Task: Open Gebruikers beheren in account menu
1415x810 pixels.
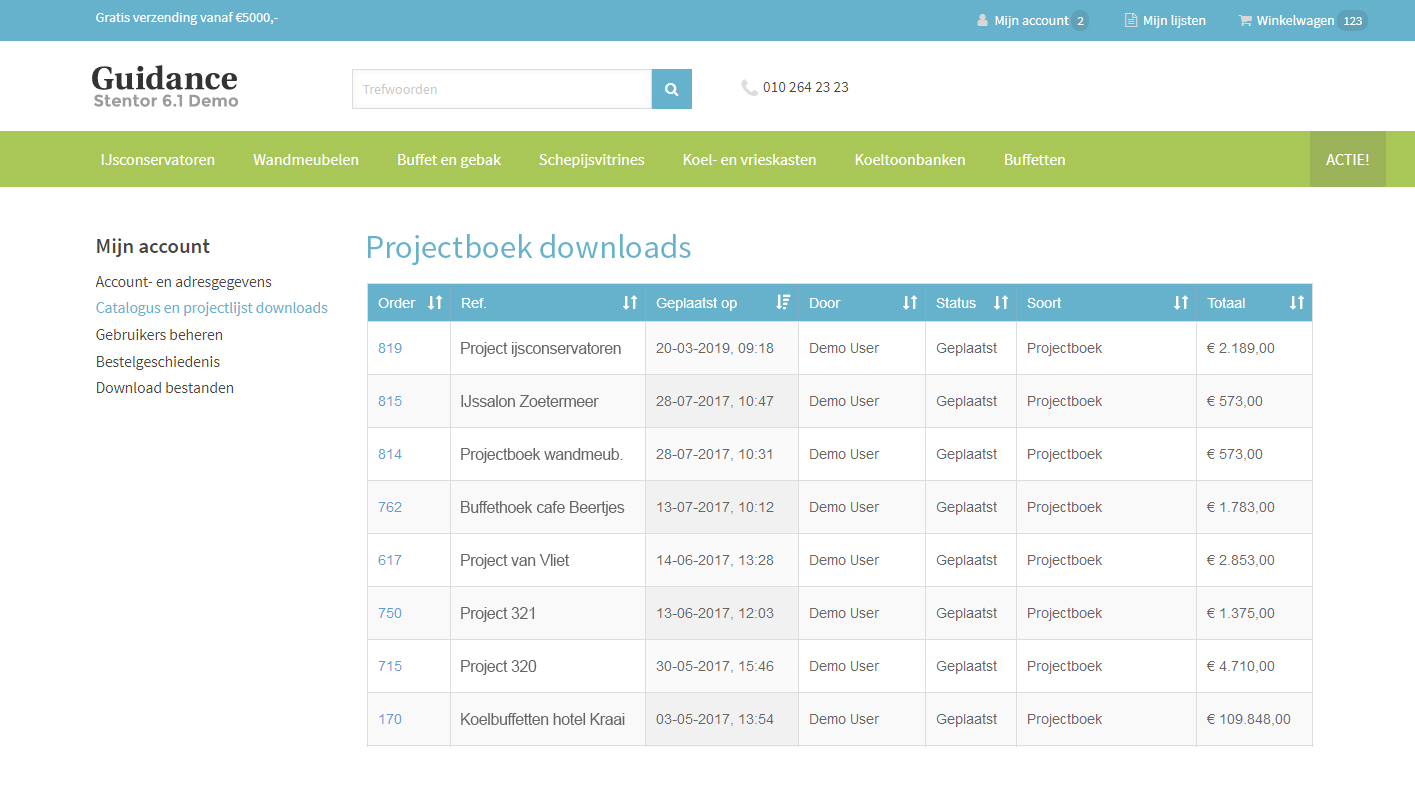Action: (x=159, y=335)
